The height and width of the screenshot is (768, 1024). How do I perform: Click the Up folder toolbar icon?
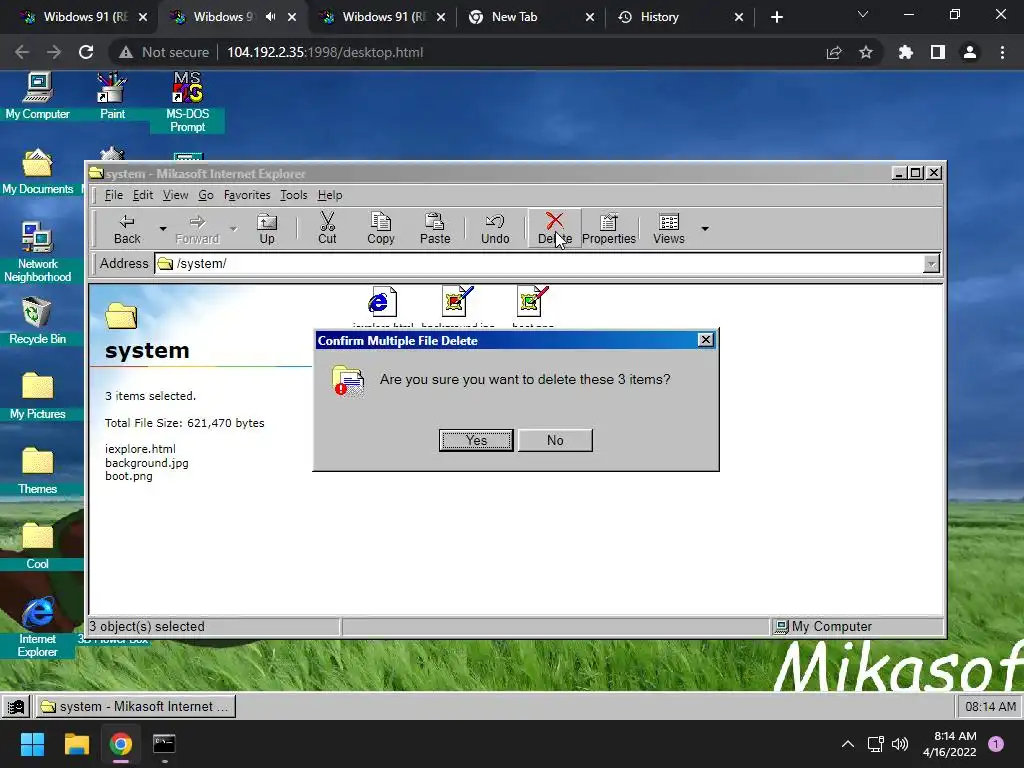tap(267, 229)
